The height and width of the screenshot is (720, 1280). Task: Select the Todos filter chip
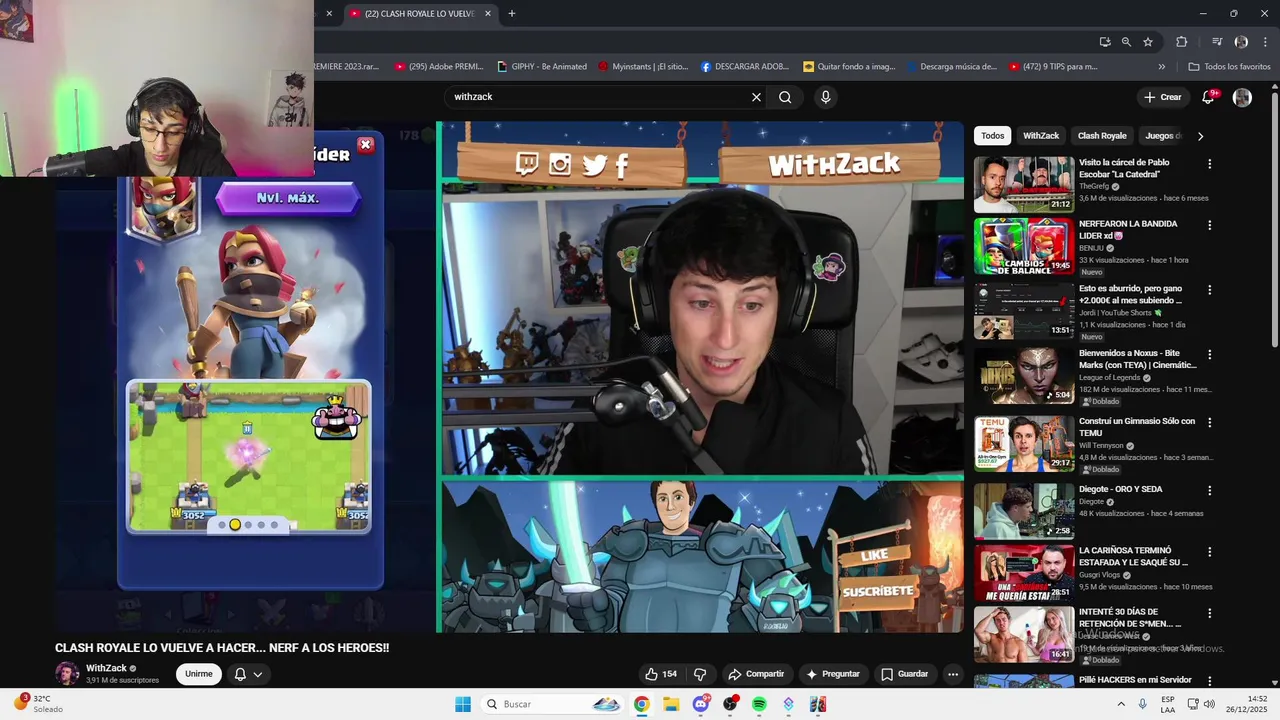pos(993,136)
